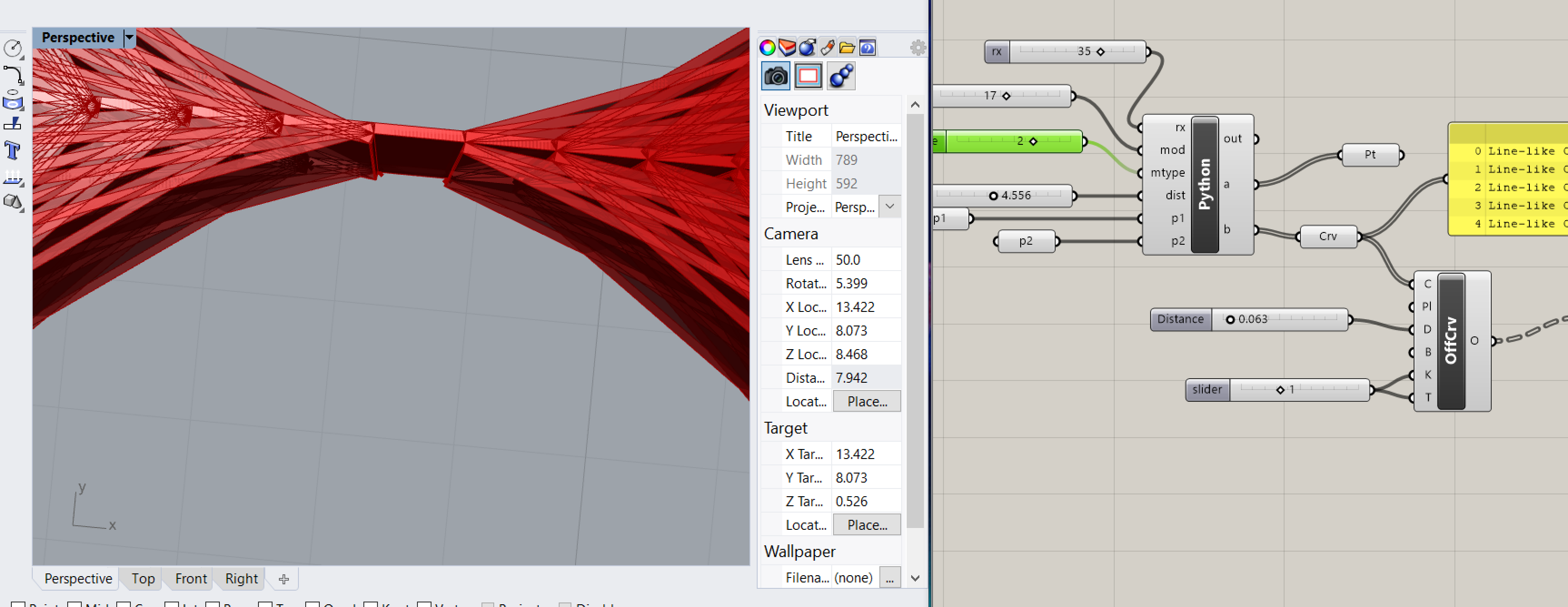1568x607 pixels.
Task: Add a new viewport tab with plus
Action: (x=283, y=579)
